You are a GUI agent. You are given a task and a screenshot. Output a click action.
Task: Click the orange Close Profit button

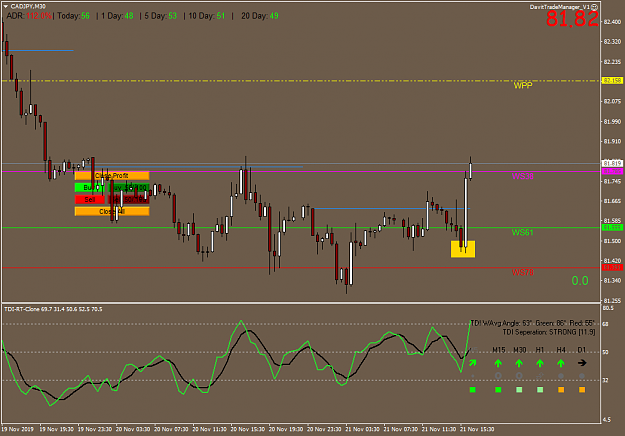click(112, 176)
